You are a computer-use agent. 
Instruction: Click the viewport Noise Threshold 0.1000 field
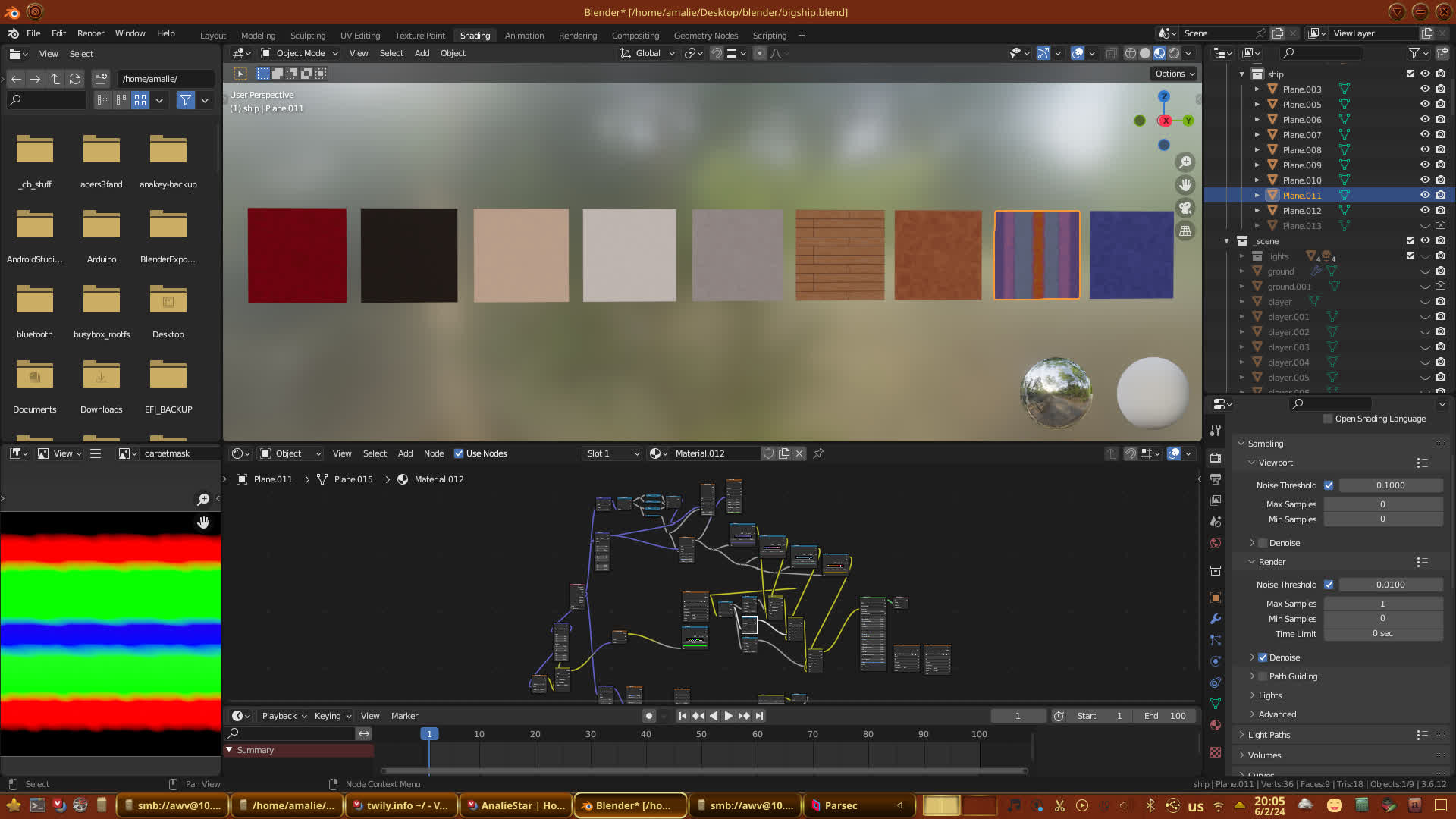[x=1390, y=485]
